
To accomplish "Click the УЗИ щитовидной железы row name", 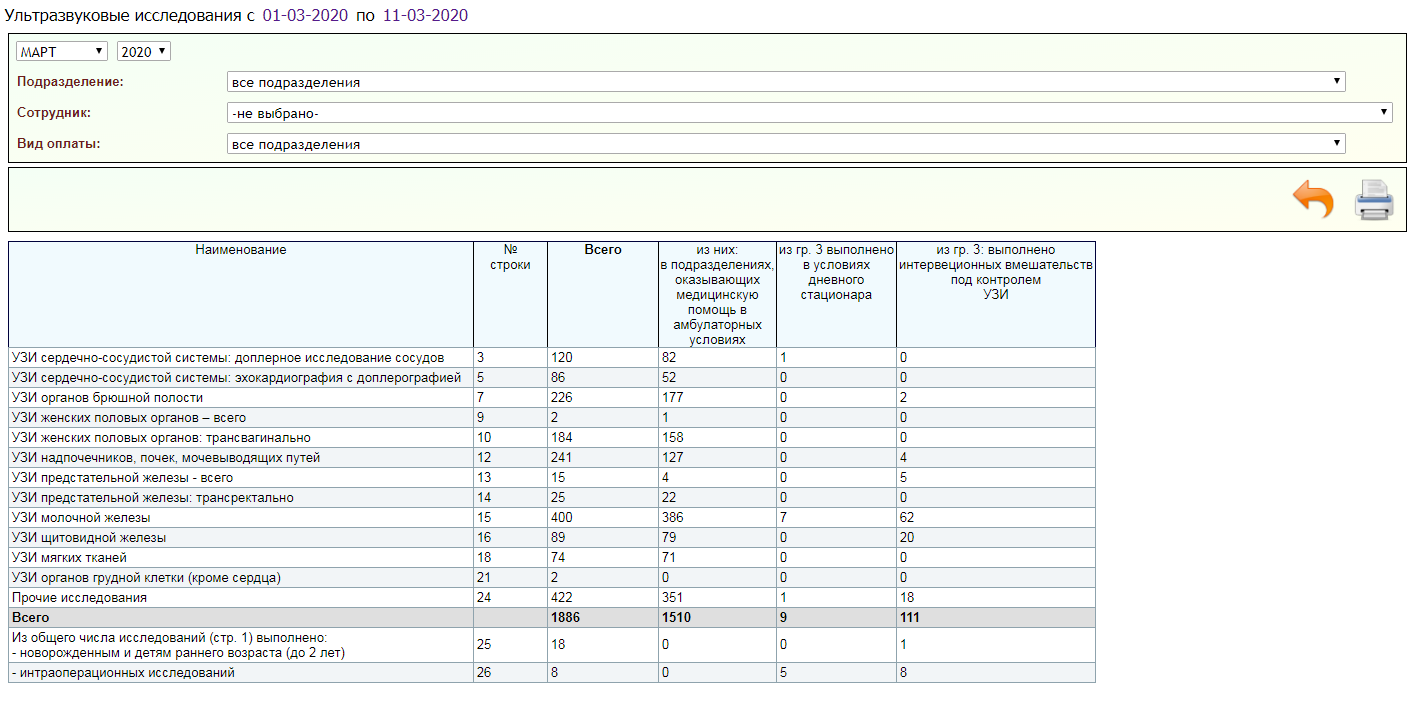I will [x=89, y=538].
